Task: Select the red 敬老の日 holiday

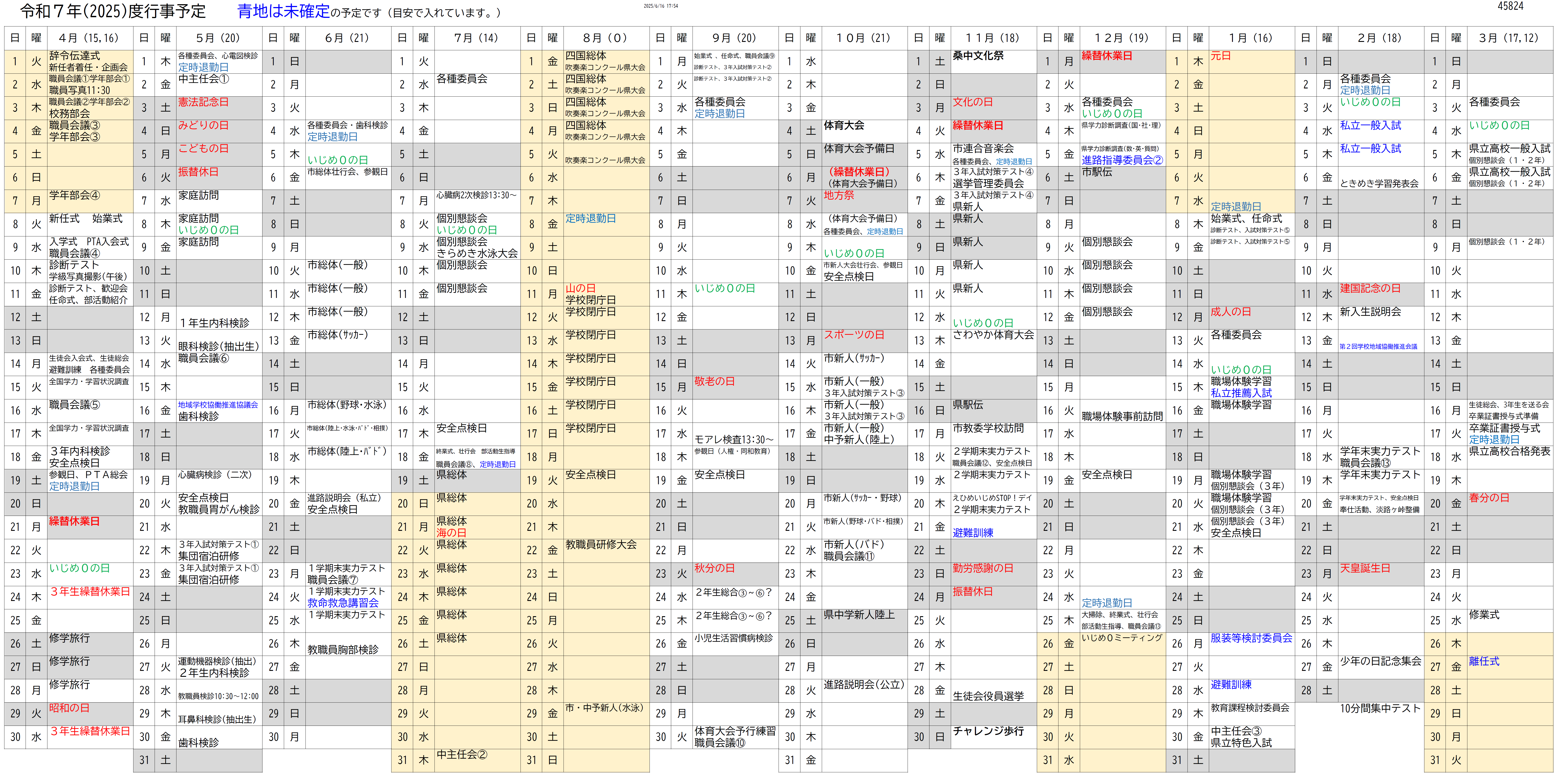Action: click(715, 382)
